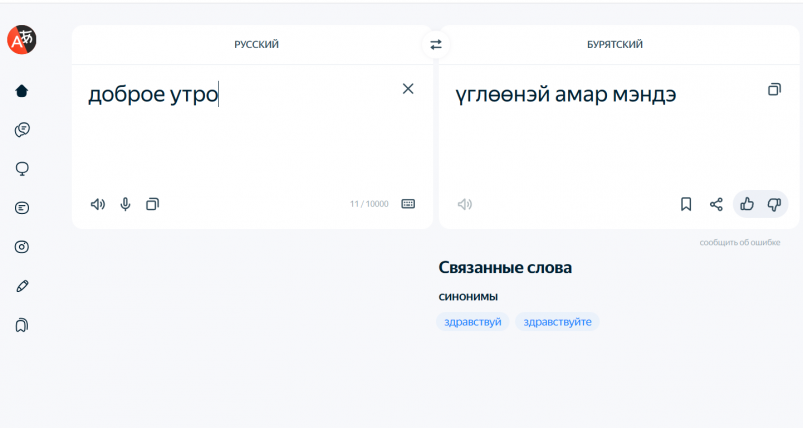Copy the Russian source text
The height and width of the screenshot is (428, 803).
(152, 204)
